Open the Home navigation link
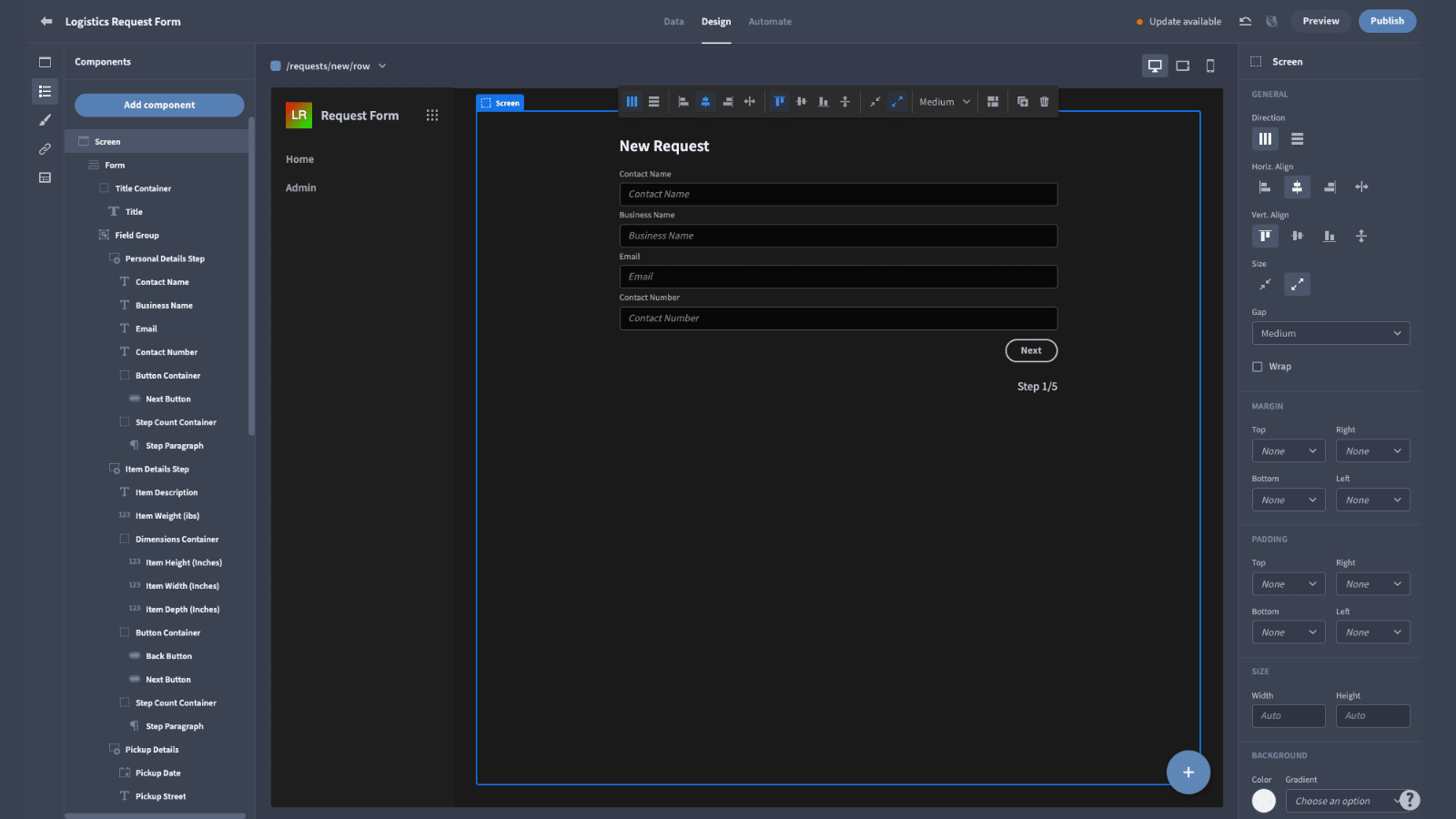The width and height of the screenshot is (1456, 819). click(299, 159)
